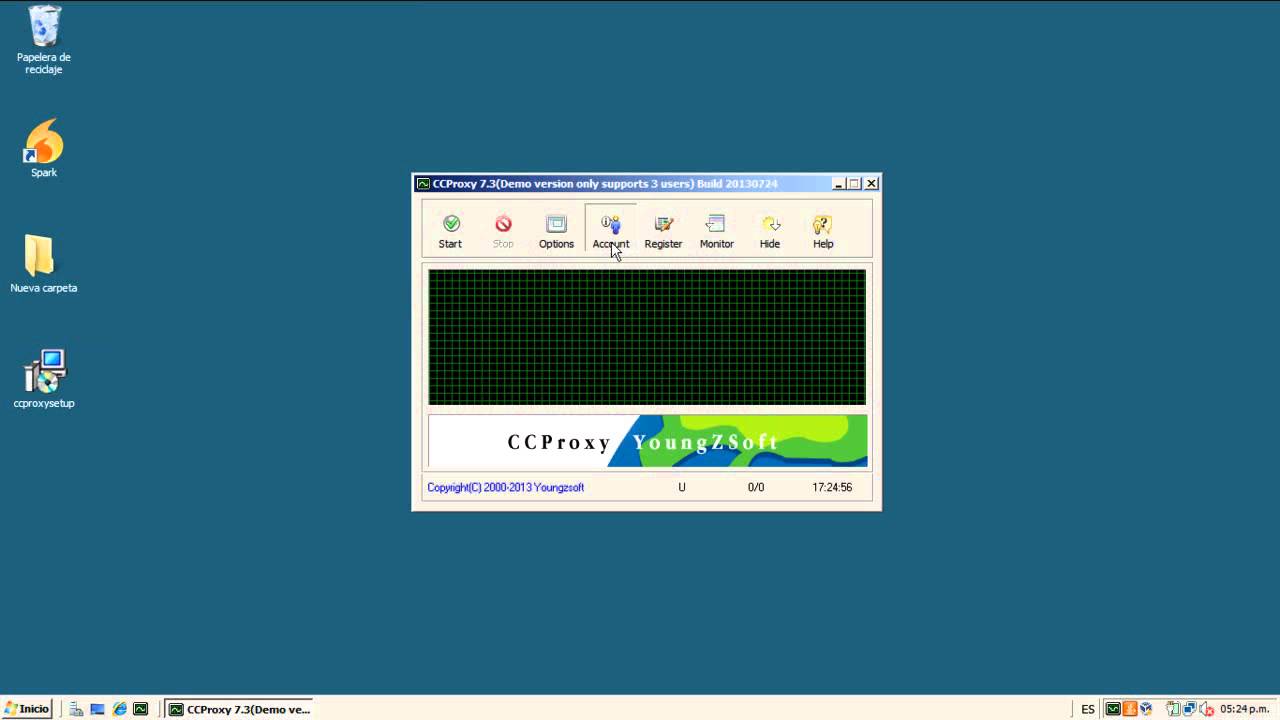1280x720 pixels.
Task: Click the green grid traffic graph
Action: coord(647,337)
